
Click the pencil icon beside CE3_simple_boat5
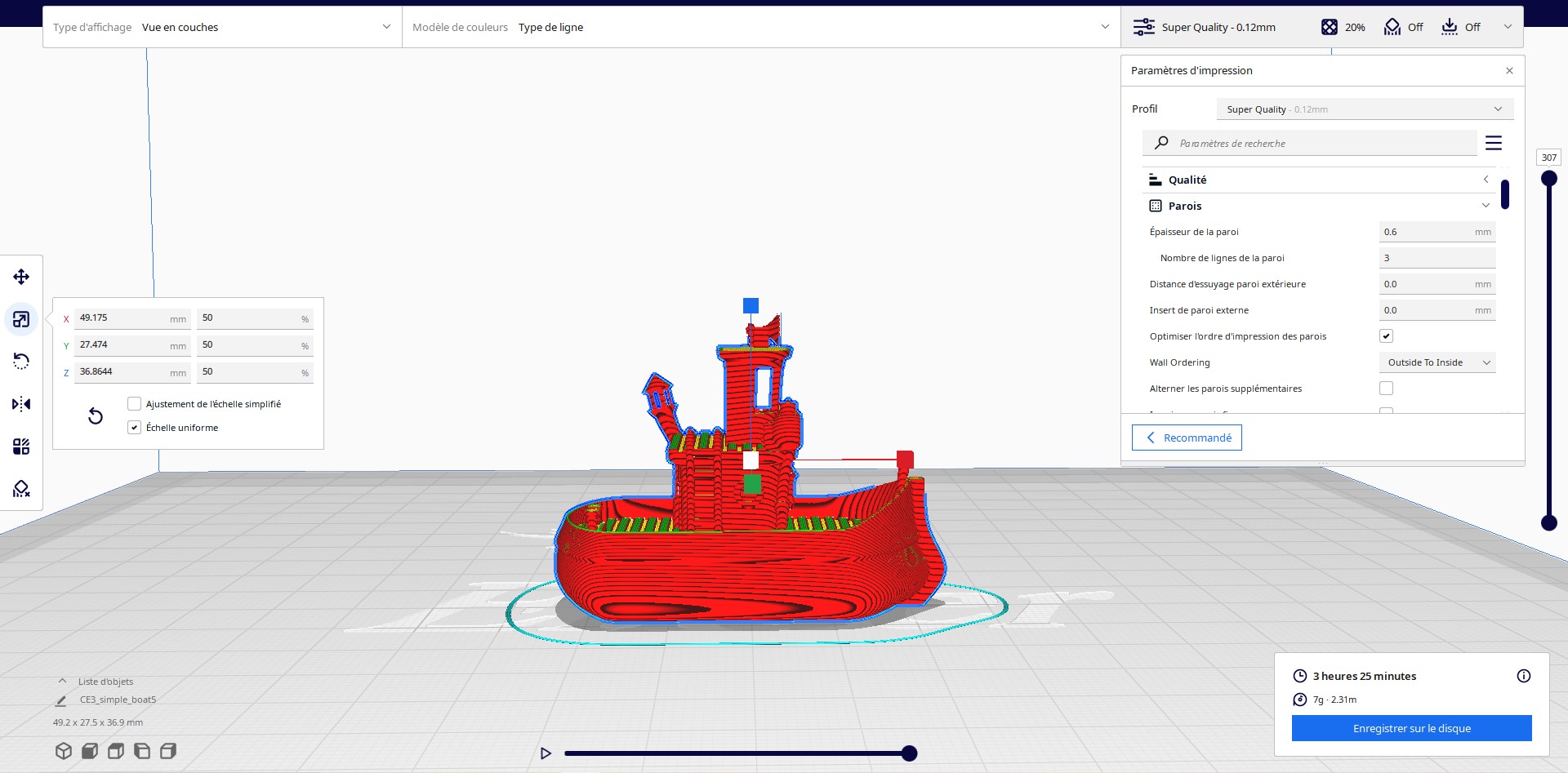61,700
